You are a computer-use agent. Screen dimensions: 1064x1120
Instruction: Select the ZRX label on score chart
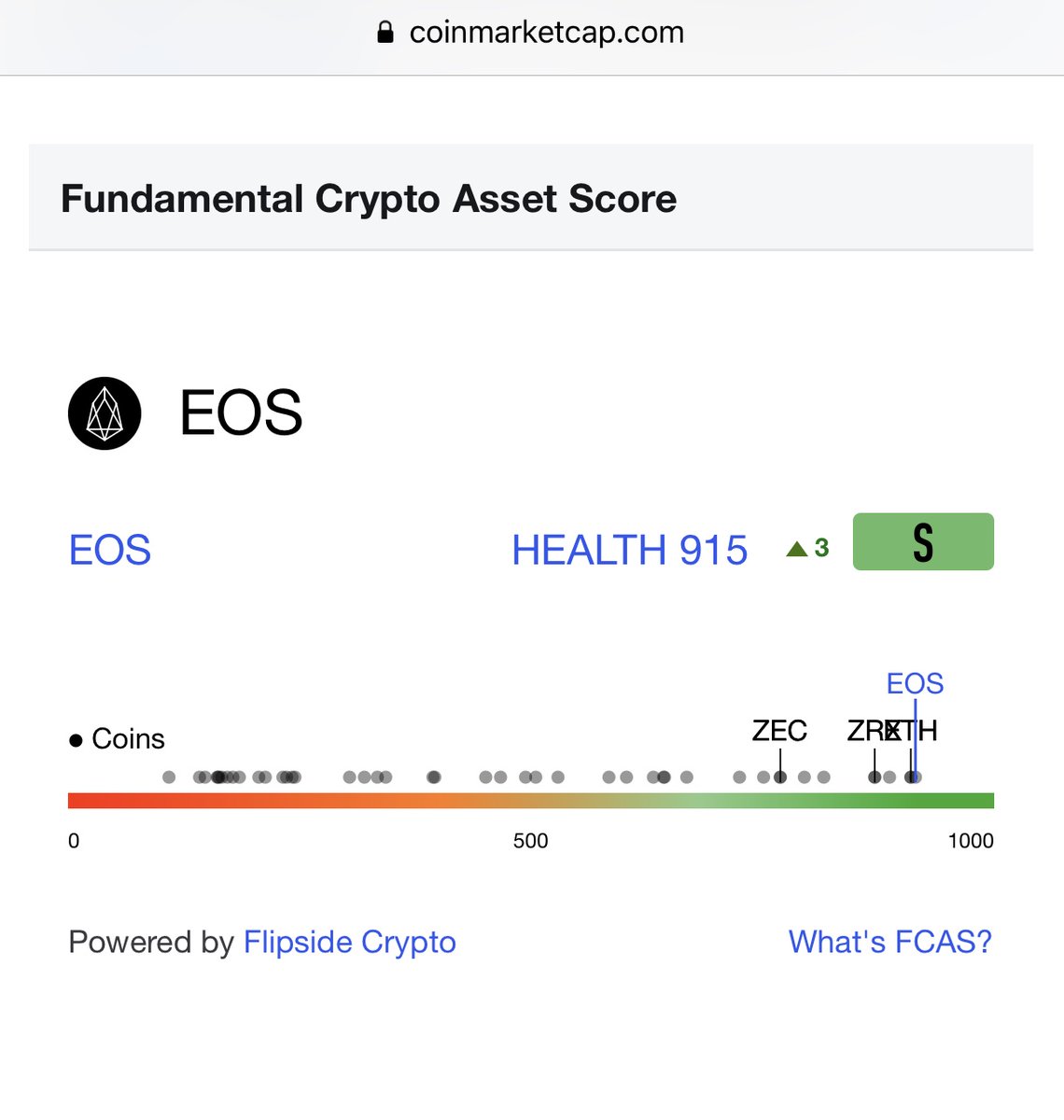click(x=865, y=731)
